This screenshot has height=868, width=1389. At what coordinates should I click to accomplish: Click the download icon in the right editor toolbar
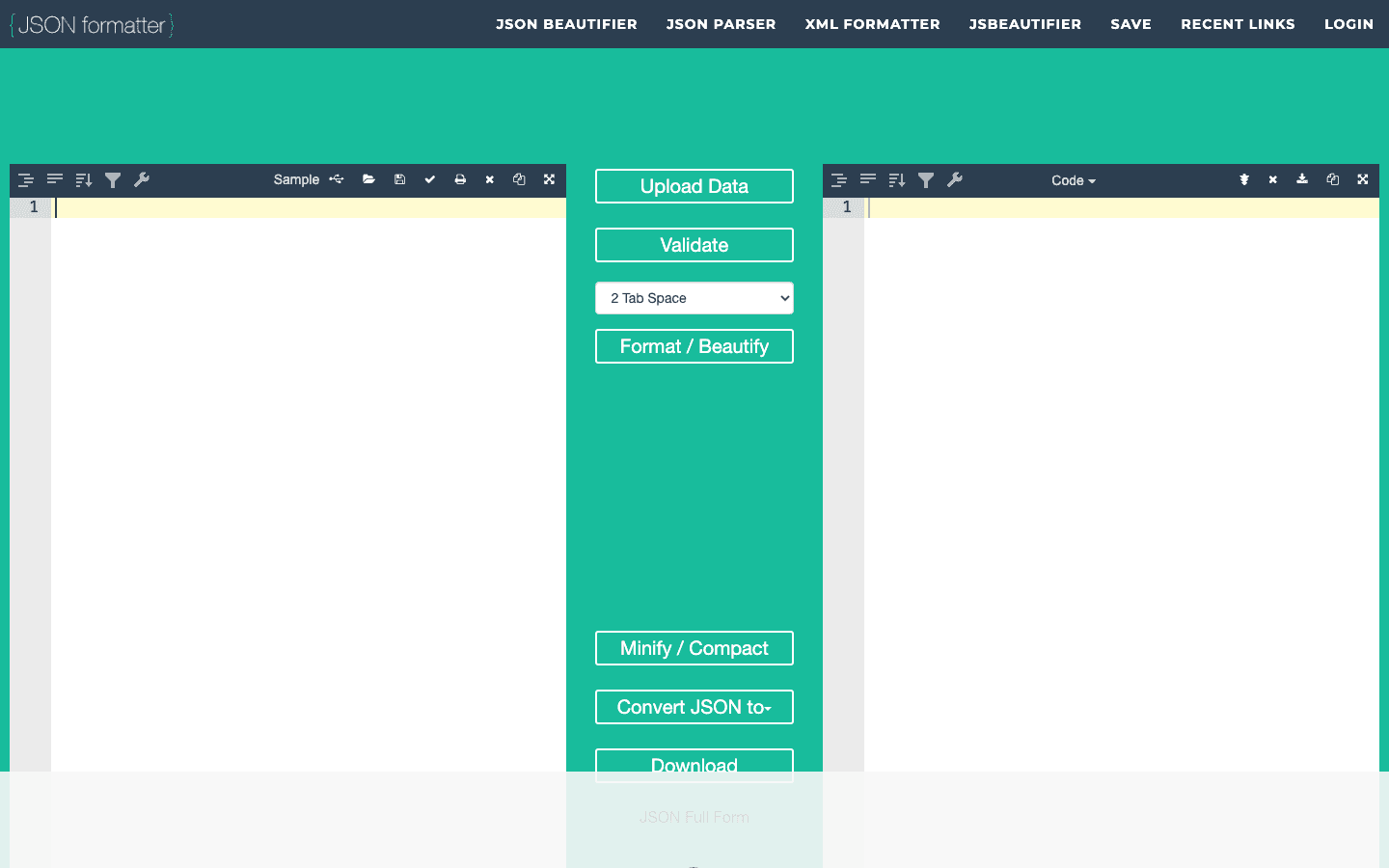[1302, 179]
